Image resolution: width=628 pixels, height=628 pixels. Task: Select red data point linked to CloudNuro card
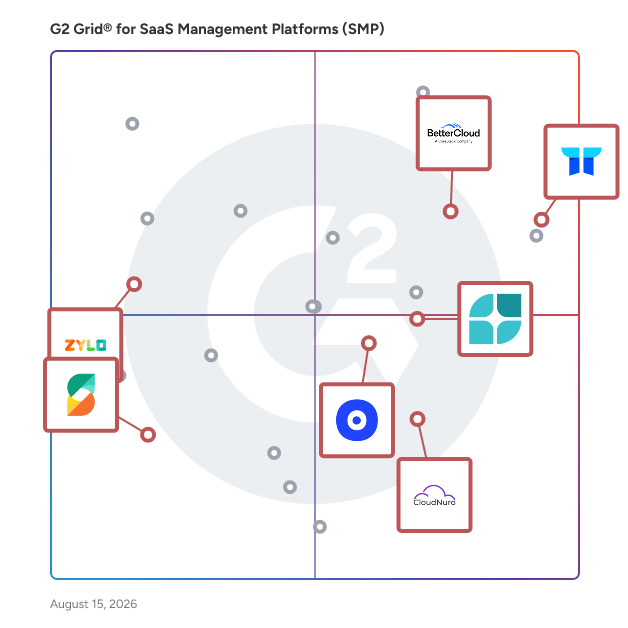[x=417, y=419]
